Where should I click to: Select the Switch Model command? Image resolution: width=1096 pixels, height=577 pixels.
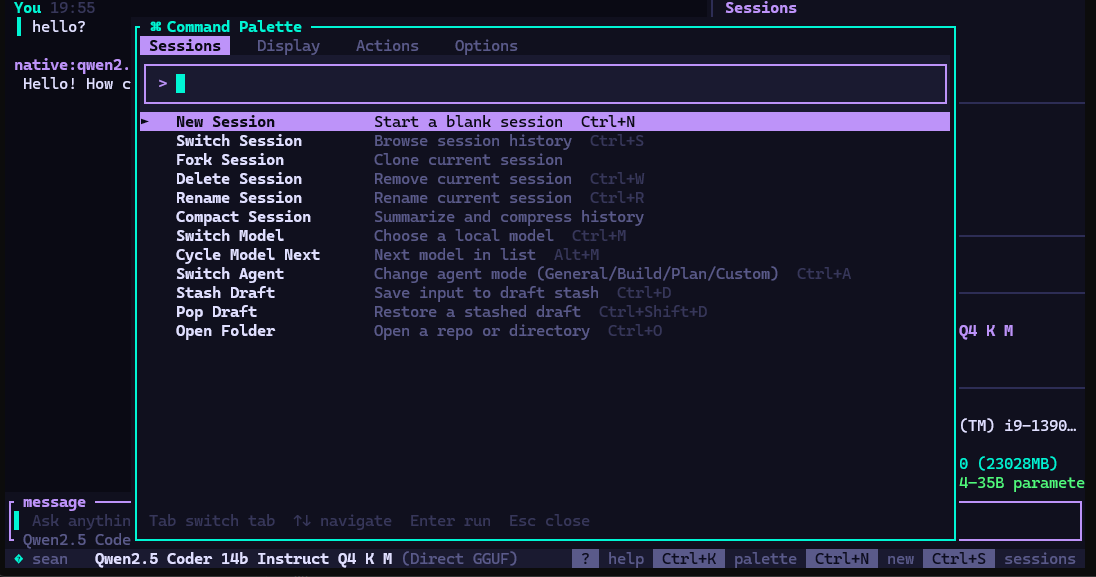(545, 236)
